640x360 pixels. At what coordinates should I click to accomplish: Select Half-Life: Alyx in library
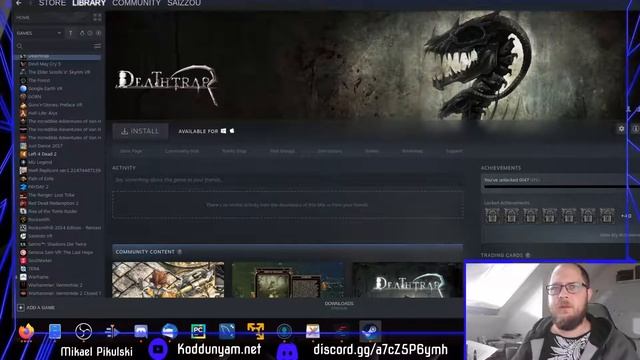coord(42,113)
